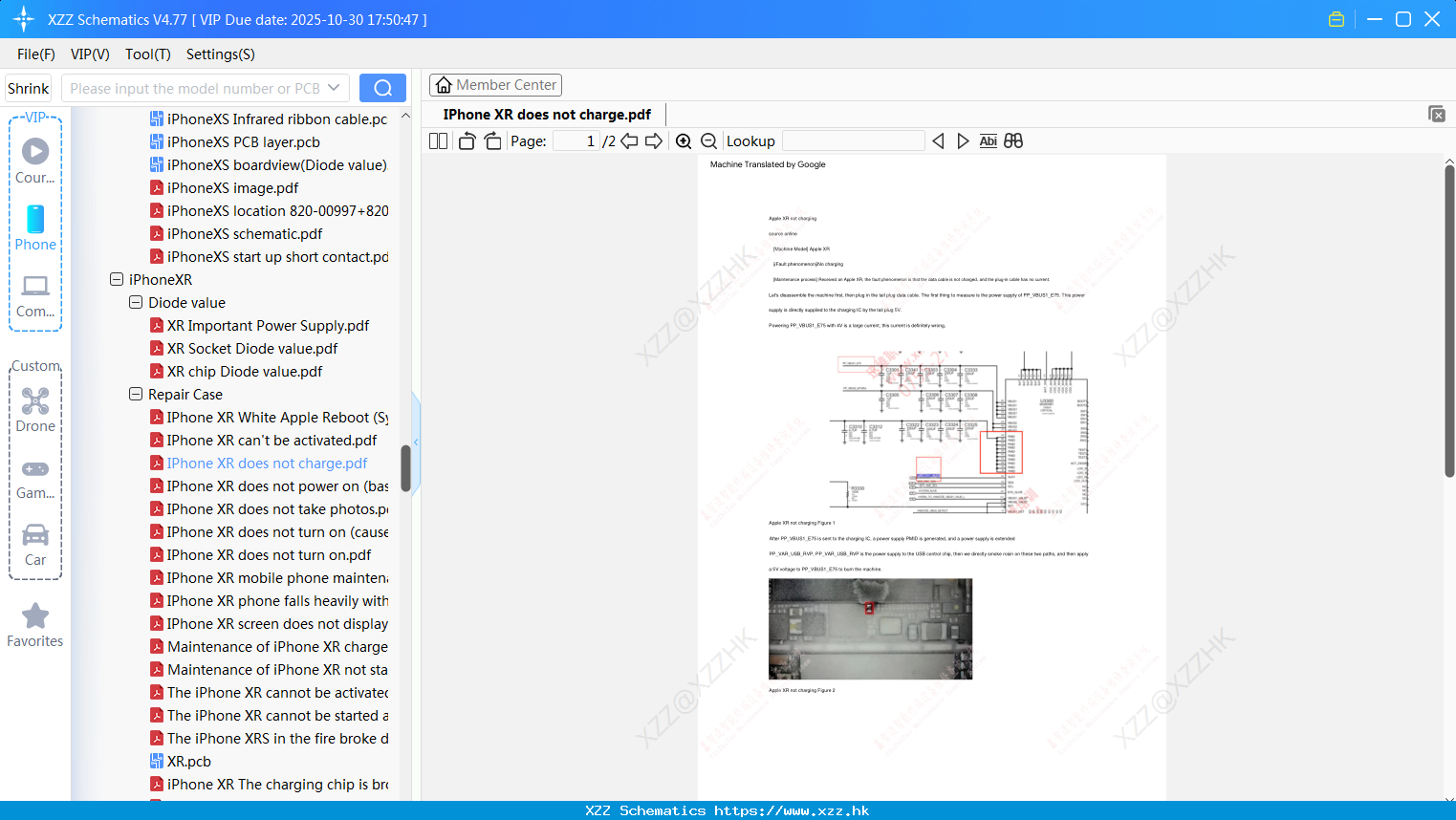Click the binoculars search icon
The height and width of the screenshot is (820, 1456).
(x=1013, y=141)
